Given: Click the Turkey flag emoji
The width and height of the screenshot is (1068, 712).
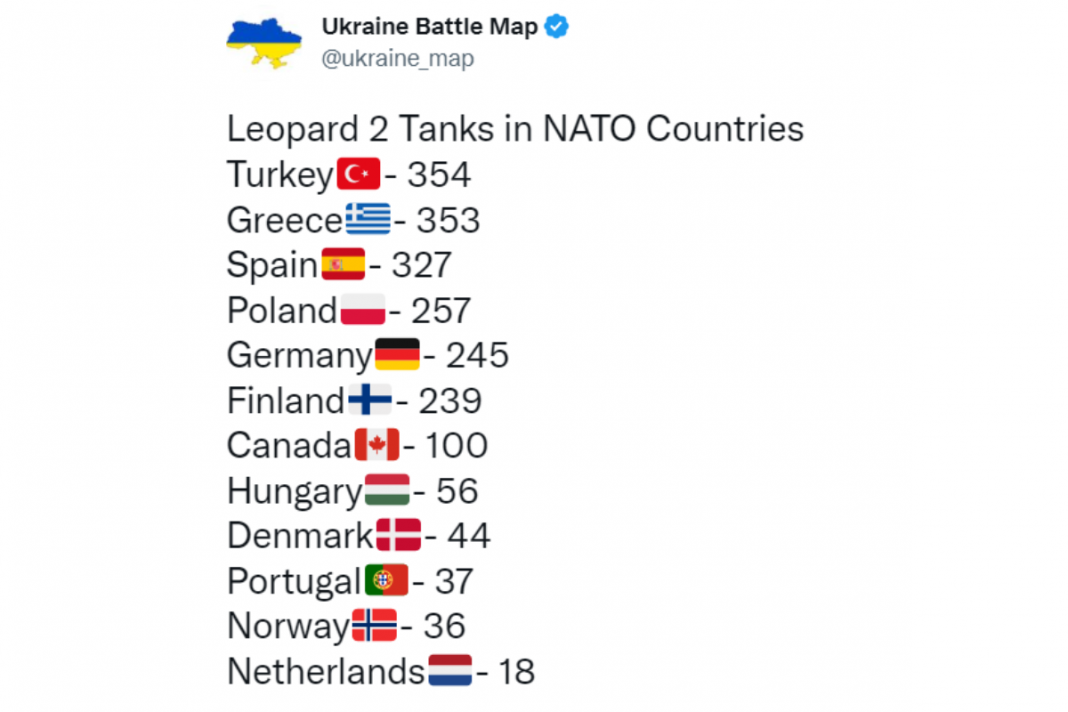Looking at the screenshot, I should 358,175.
